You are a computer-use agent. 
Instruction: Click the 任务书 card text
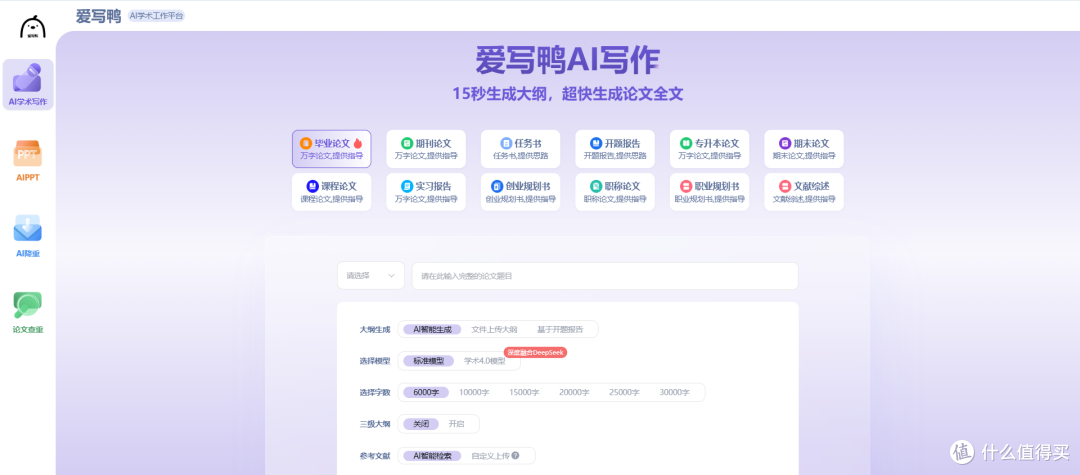pyautogui.click(x=528, y=143)
